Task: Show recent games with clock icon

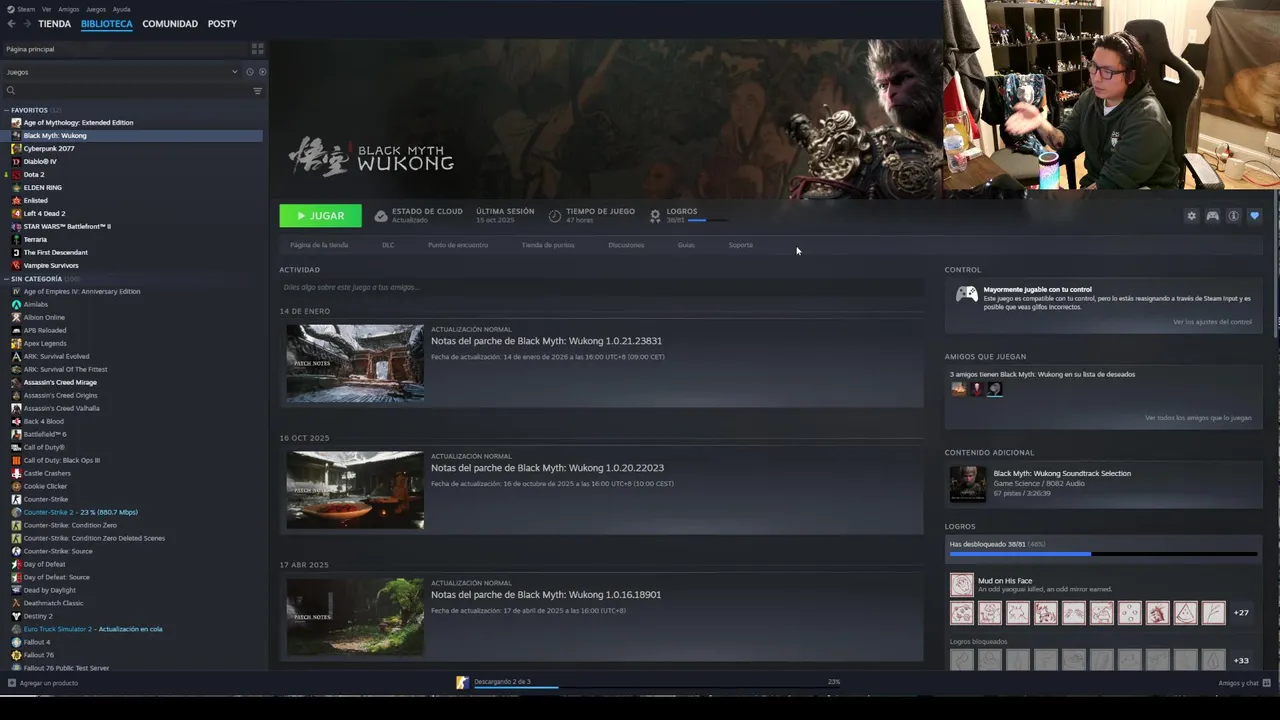Action: 249,72
